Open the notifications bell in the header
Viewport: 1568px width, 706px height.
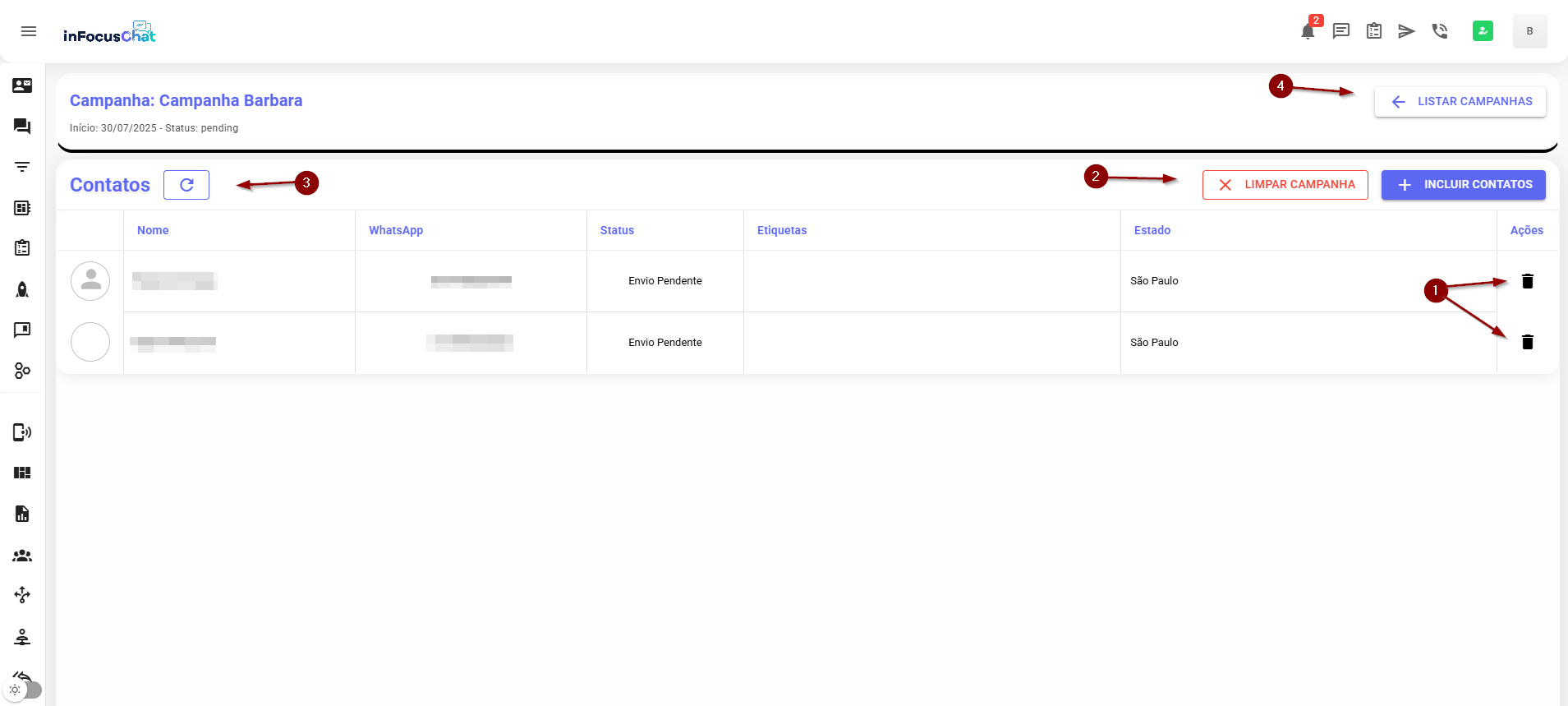coord(1308,32)
